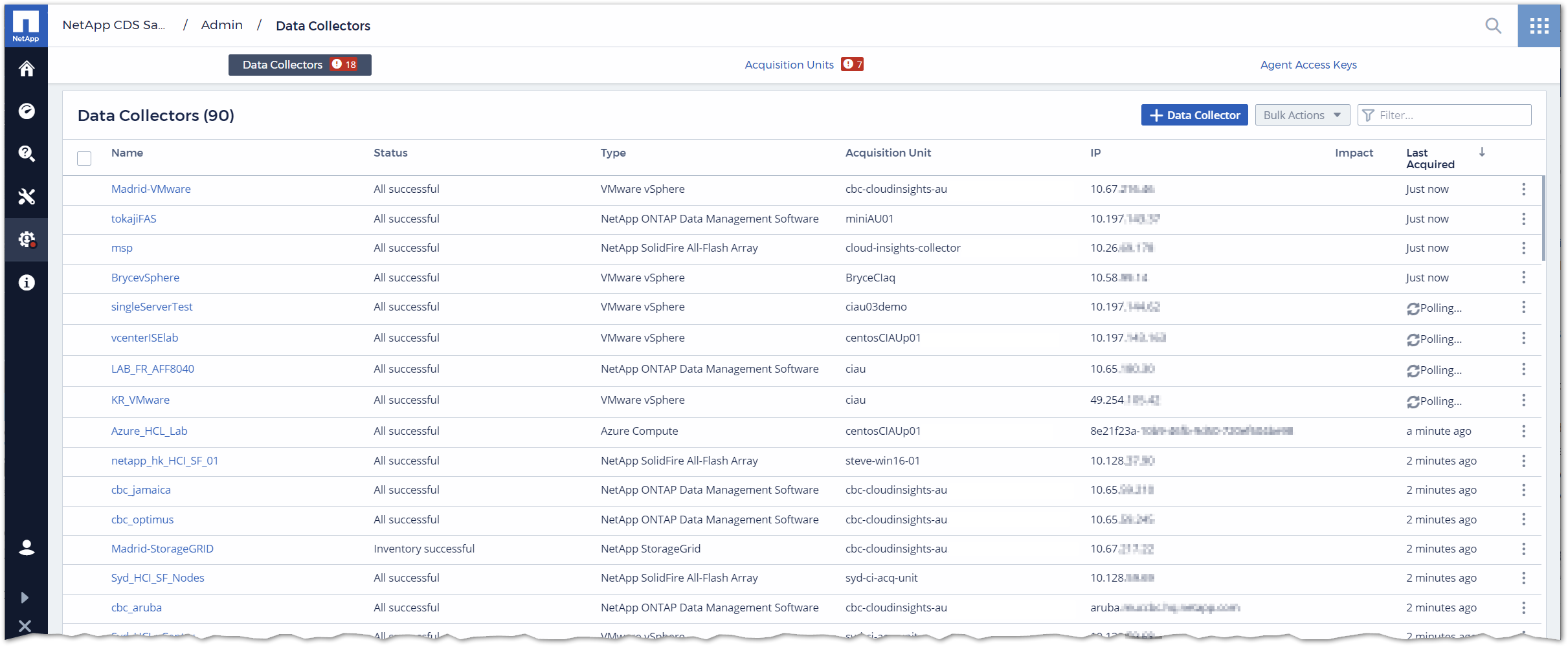1568x647 pixels.
Task: Open the Settings gear icon with red badge
Action: [26, 239]
